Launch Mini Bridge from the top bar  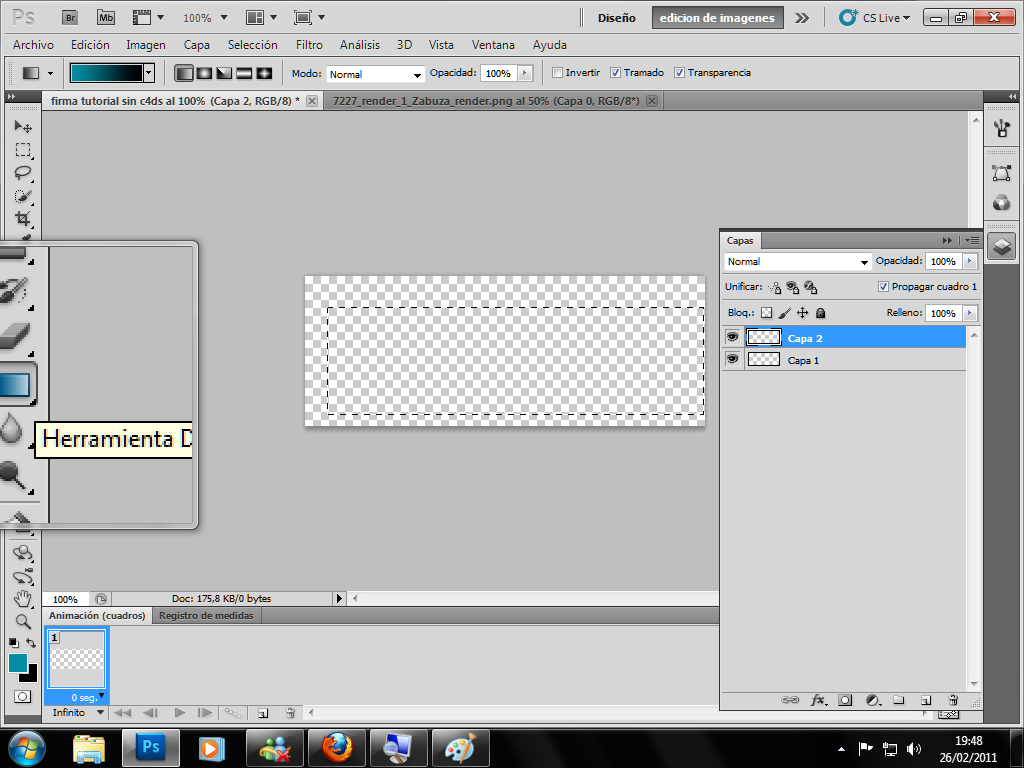pos(106,18)
